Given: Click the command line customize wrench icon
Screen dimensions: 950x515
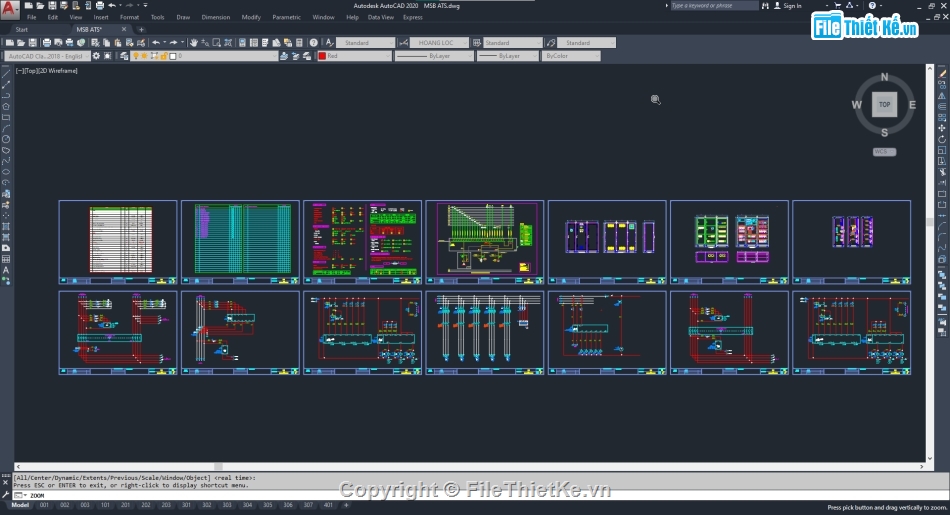Looking at the screenshot, I should tap(6, 495).
